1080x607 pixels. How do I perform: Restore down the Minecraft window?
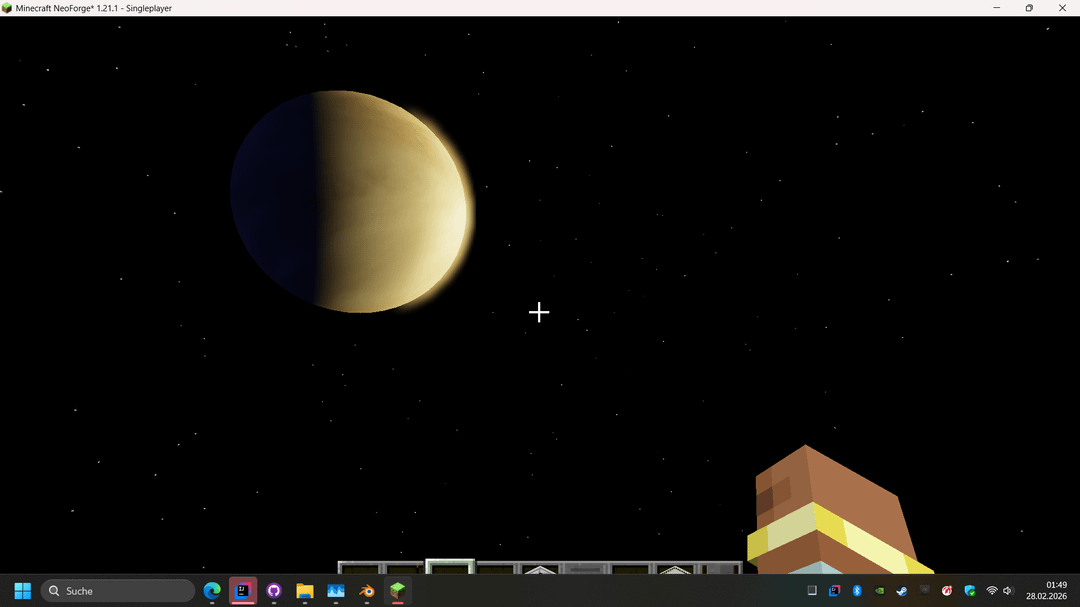tap(1029, 8)
